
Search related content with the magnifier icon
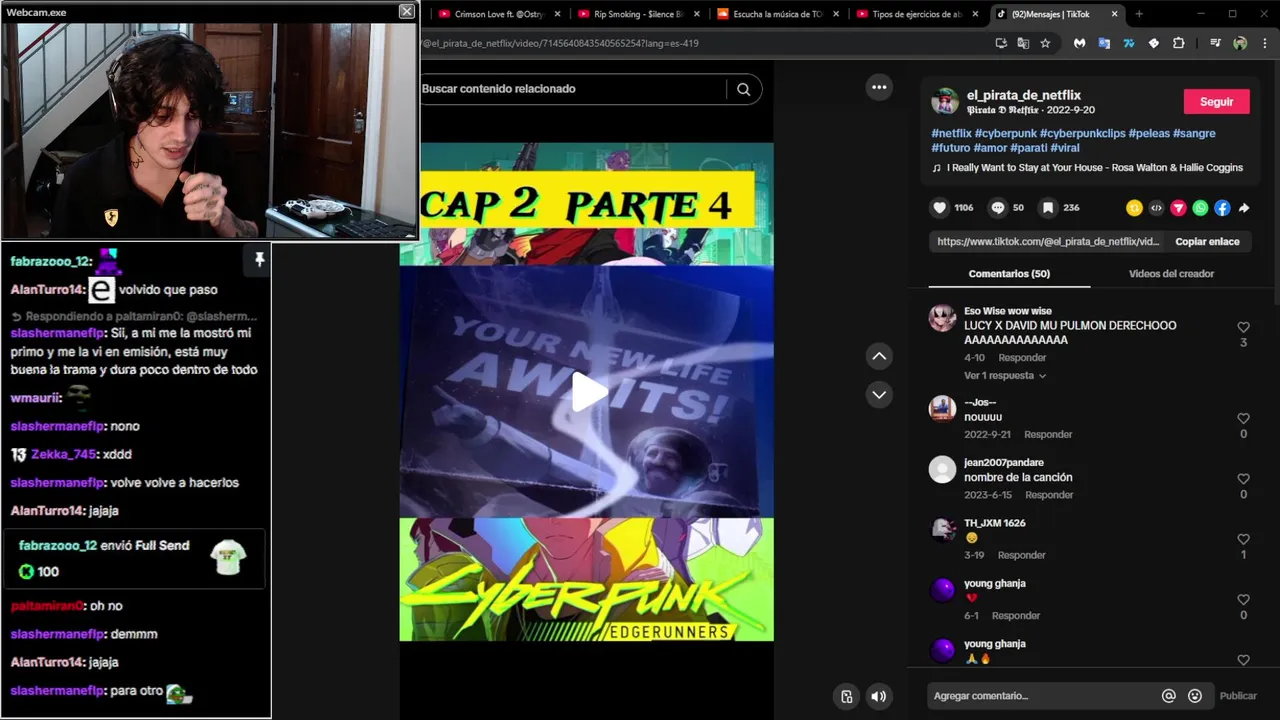click(x=743, y=89)
